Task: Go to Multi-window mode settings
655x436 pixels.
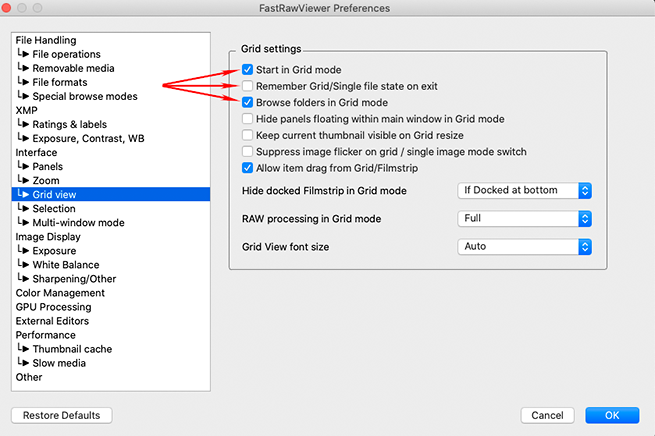Action: click(x=78, y=223)
